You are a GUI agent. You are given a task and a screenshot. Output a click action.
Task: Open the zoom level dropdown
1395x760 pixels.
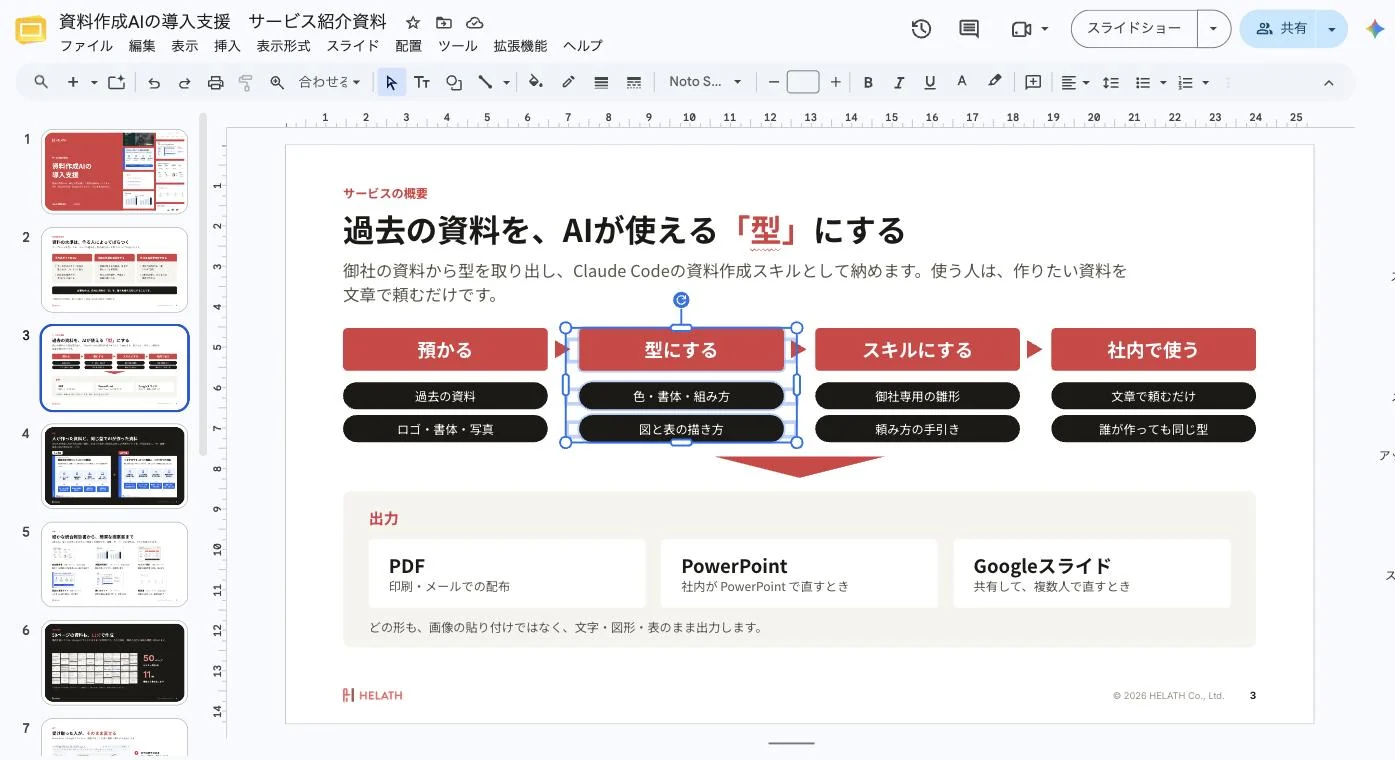click(x=329, y=82)
